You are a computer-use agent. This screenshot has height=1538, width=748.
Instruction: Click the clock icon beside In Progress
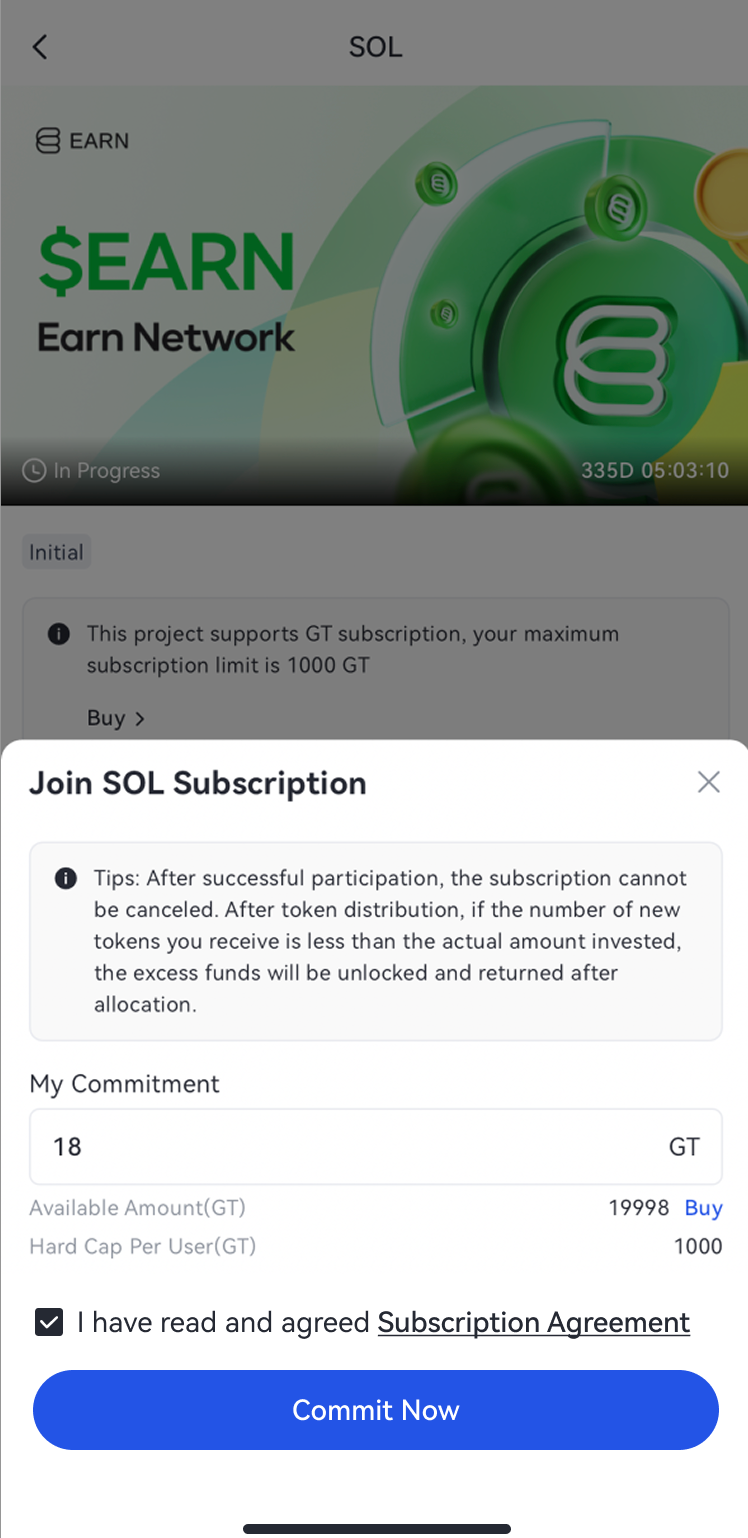click(x=34, y=471)
